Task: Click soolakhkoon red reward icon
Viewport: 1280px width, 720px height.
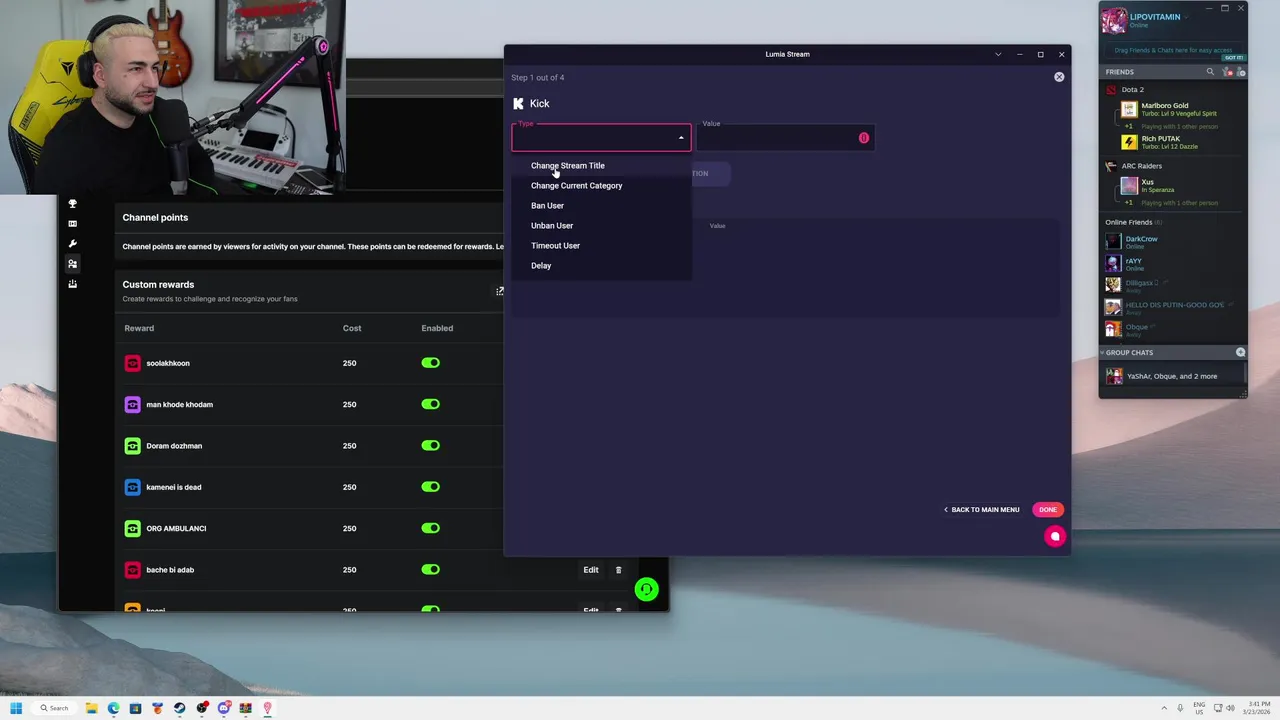Action: point(132,363)
